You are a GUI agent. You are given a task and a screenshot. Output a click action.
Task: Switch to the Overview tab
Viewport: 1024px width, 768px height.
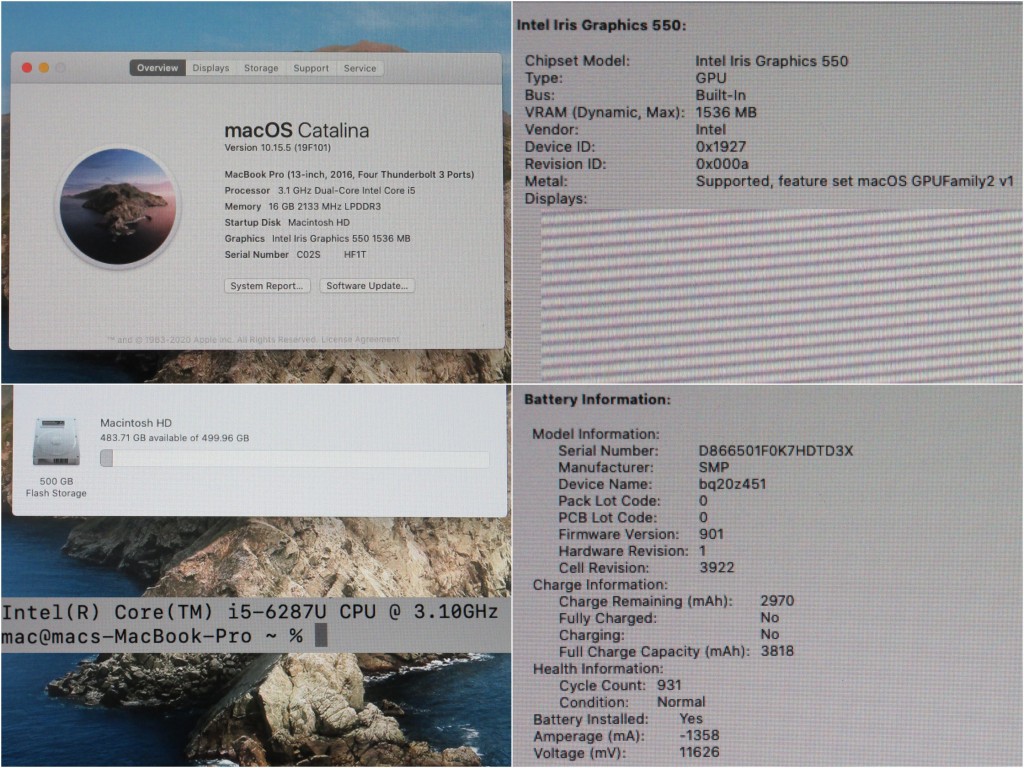pos(157,68)
